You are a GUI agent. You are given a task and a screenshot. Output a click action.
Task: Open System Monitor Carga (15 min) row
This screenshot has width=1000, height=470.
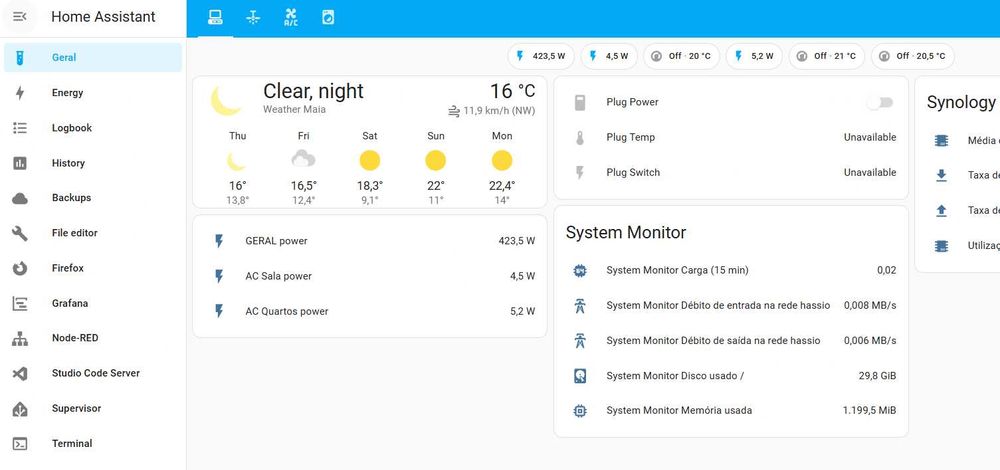pyautogui.click(x=731, y=270)
